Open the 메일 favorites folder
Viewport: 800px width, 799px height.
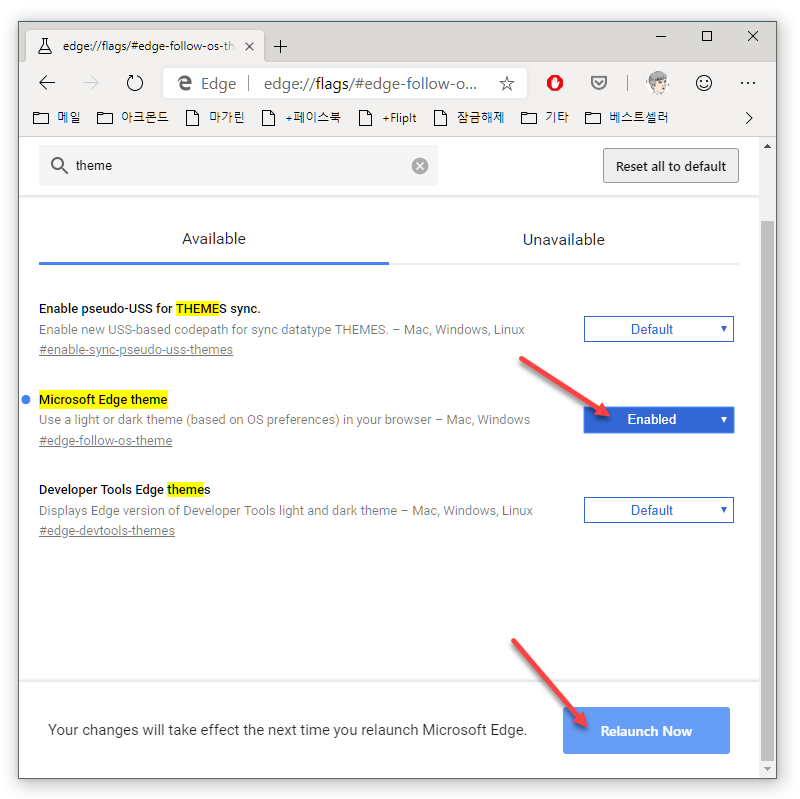click(x=57, y=118)
